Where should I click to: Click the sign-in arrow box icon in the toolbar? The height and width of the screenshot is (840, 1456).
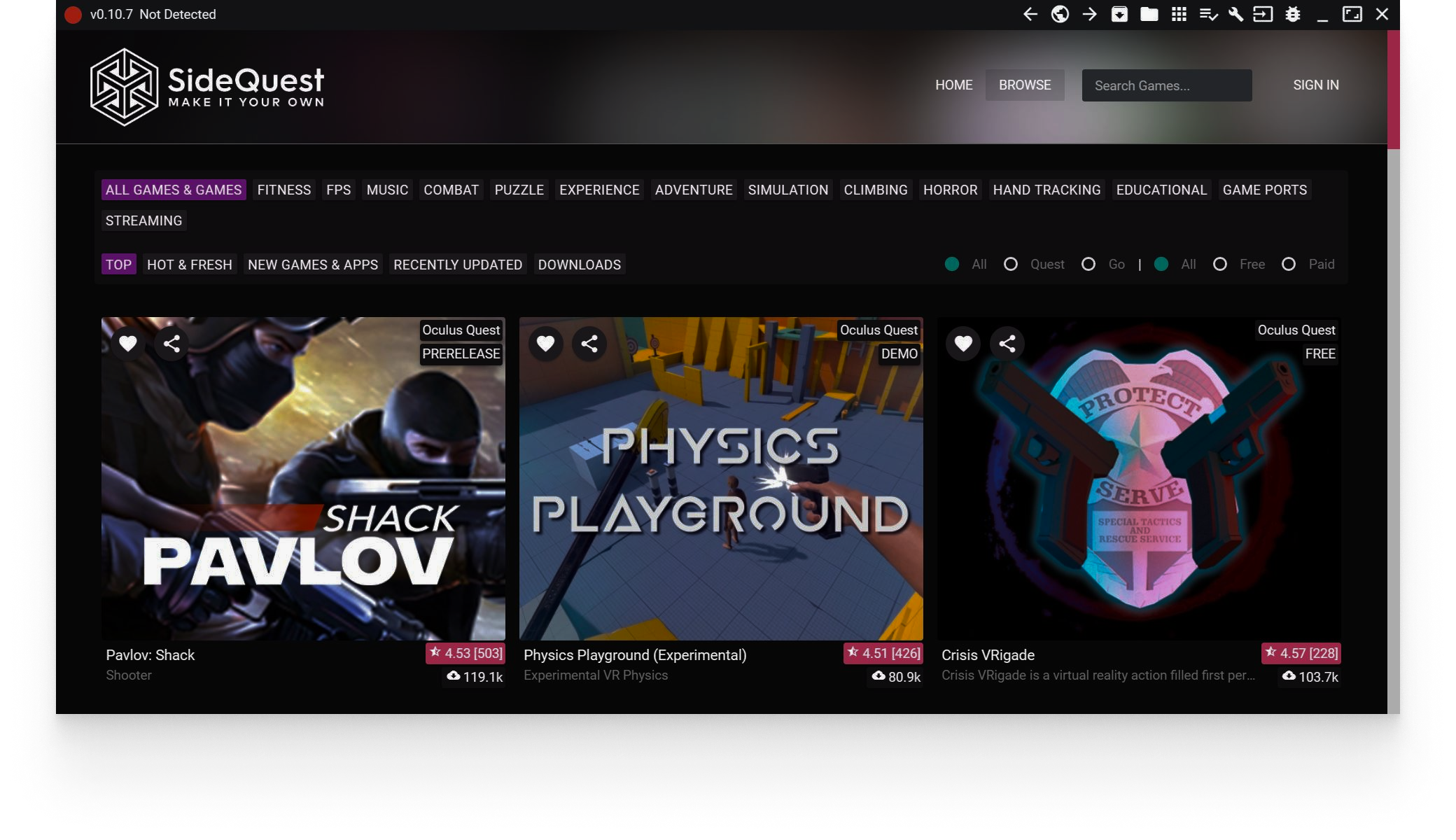click(1263, 14)
